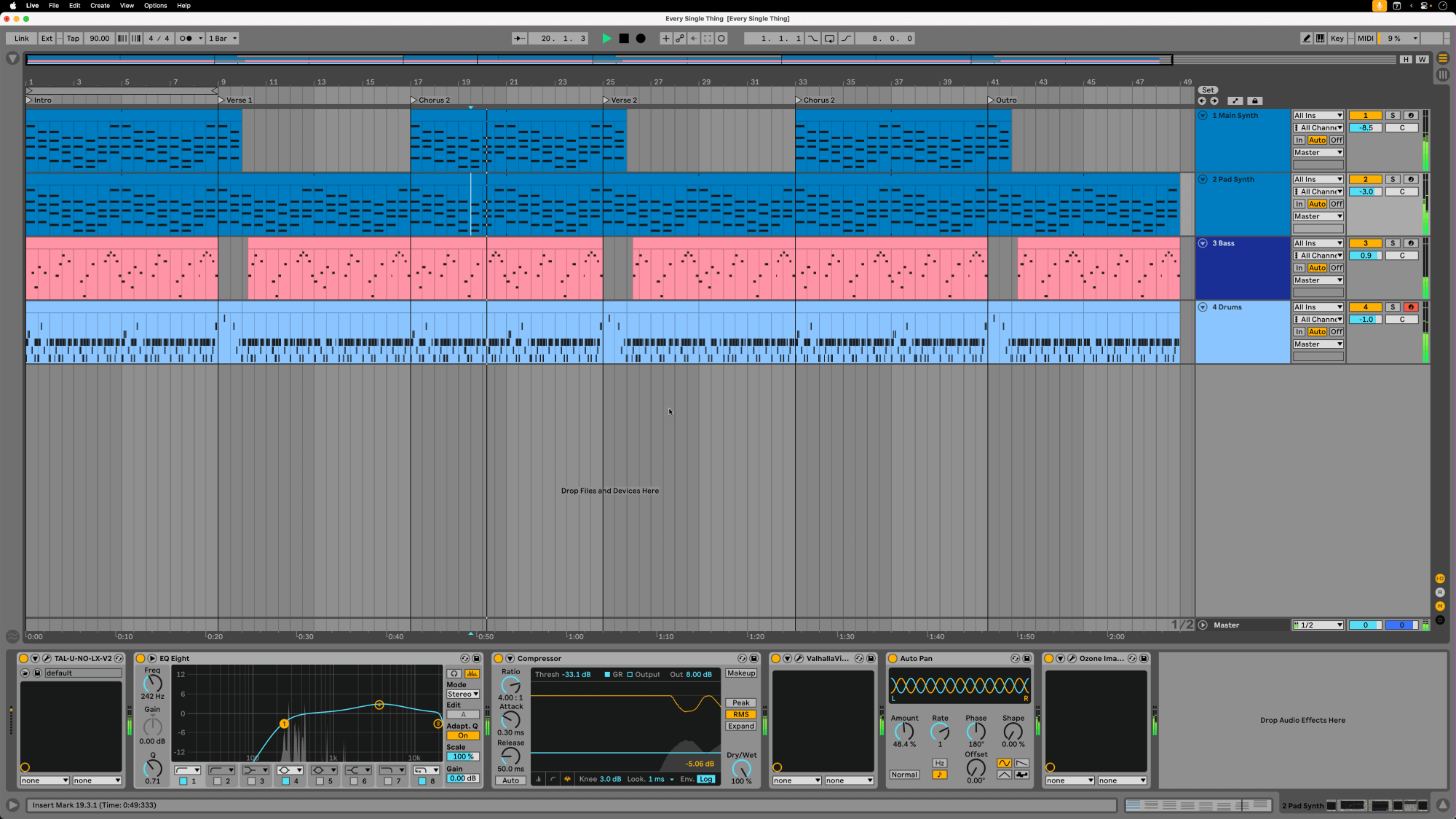Image resolution: width=1456 pixels, height=819 pixels.
Task: Open the Edit menu
Action: tap(75, 6)
